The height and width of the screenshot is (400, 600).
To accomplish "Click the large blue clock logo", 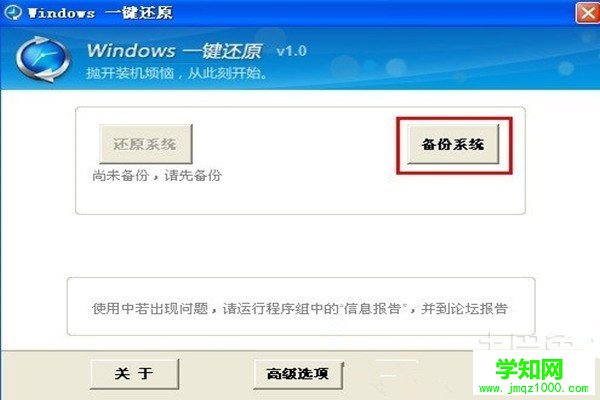I will pos(43,59).
